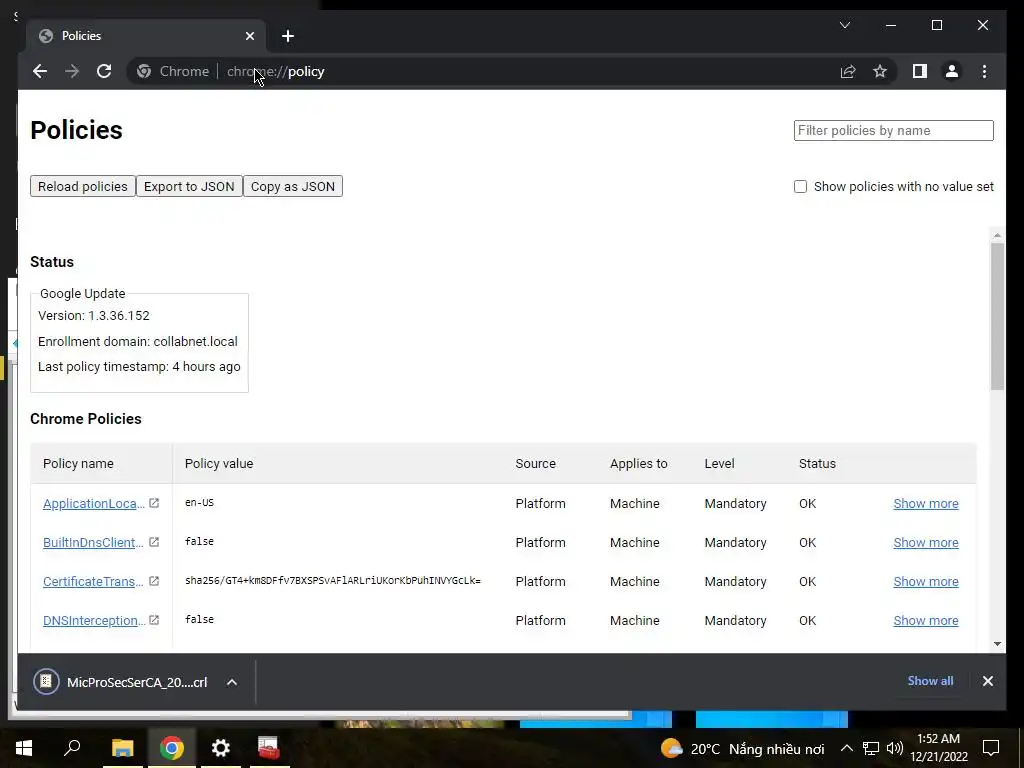
Task: Click external link icon beside DNSInterception...
Action: tap(154, 620)
